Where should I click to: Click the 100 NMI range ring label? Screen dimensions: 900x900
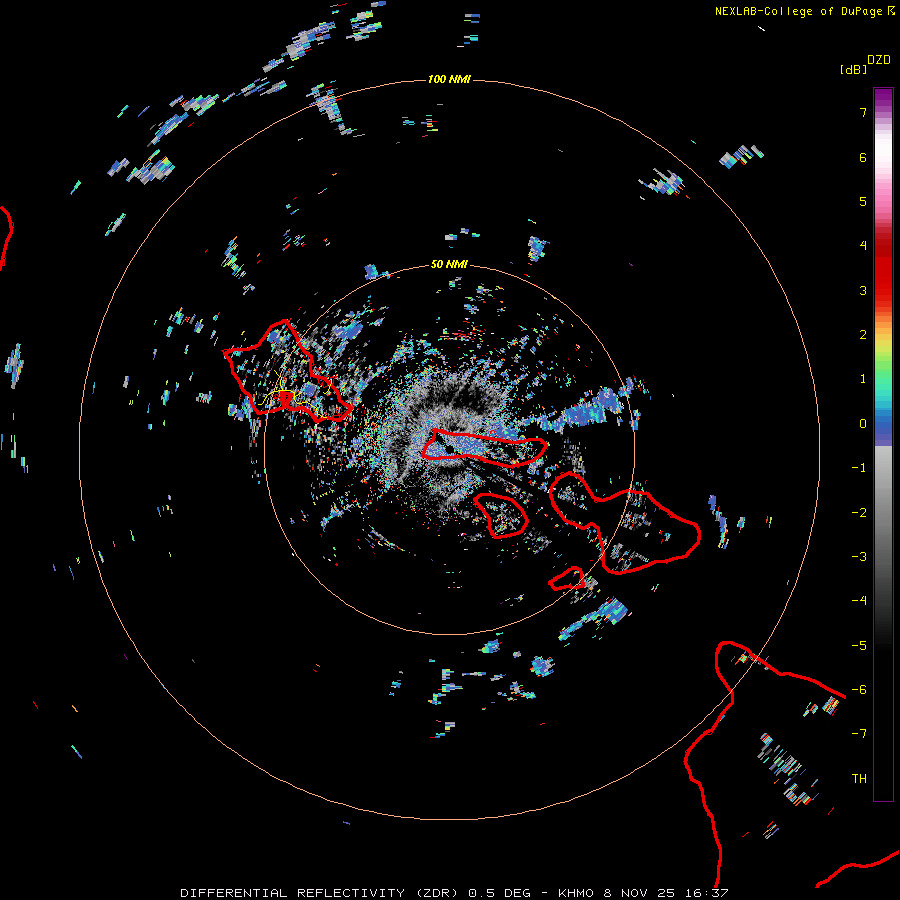click(x=449, y=79)
